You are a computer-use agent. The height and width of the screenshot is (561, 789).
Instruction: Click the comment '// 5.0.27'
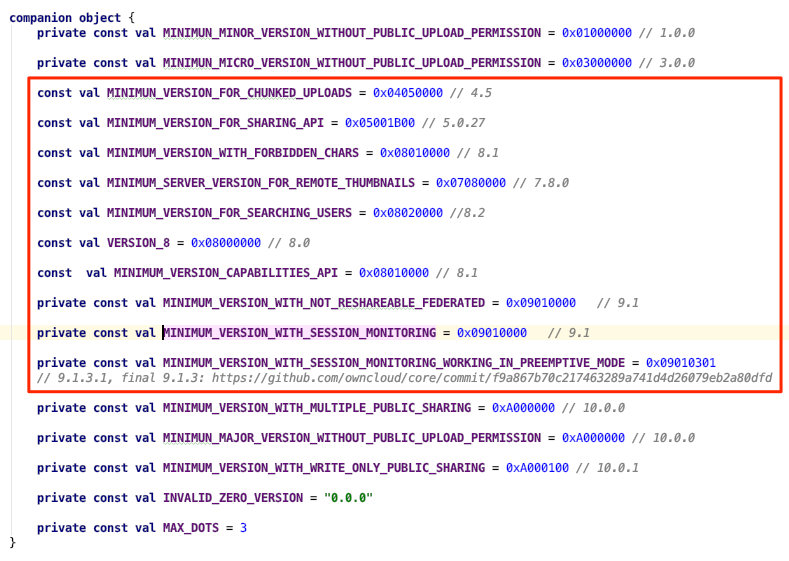point(453,123)
